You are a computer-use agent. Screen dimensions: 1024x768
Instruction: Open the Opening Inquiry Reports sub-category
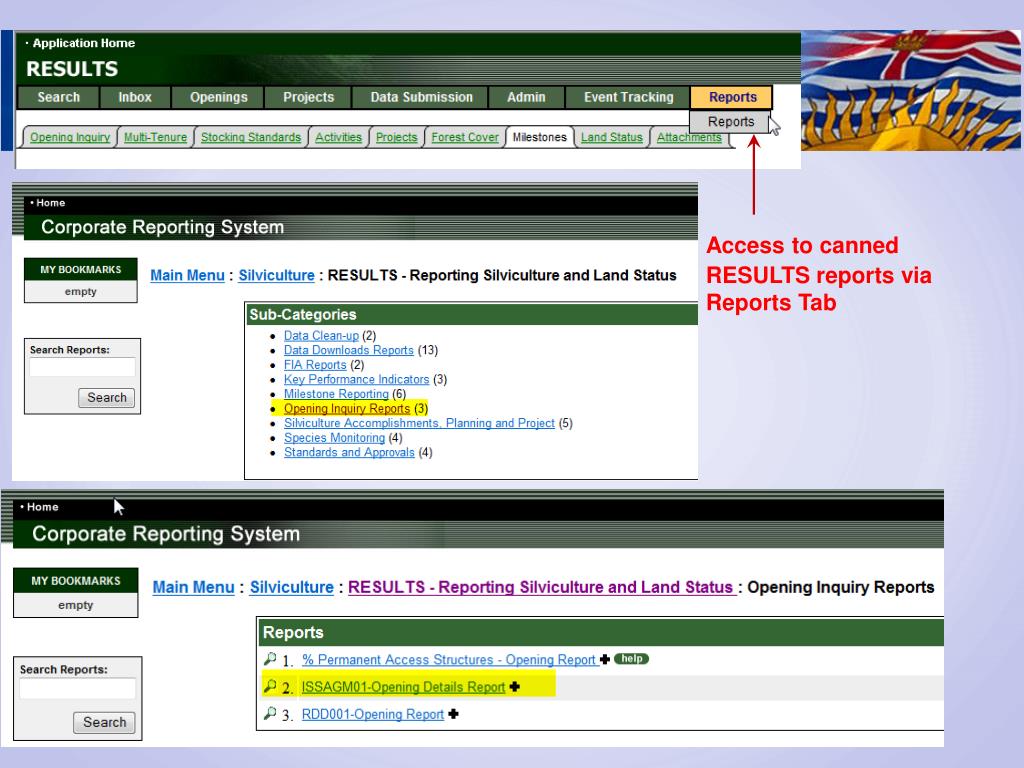coord(348,408)
